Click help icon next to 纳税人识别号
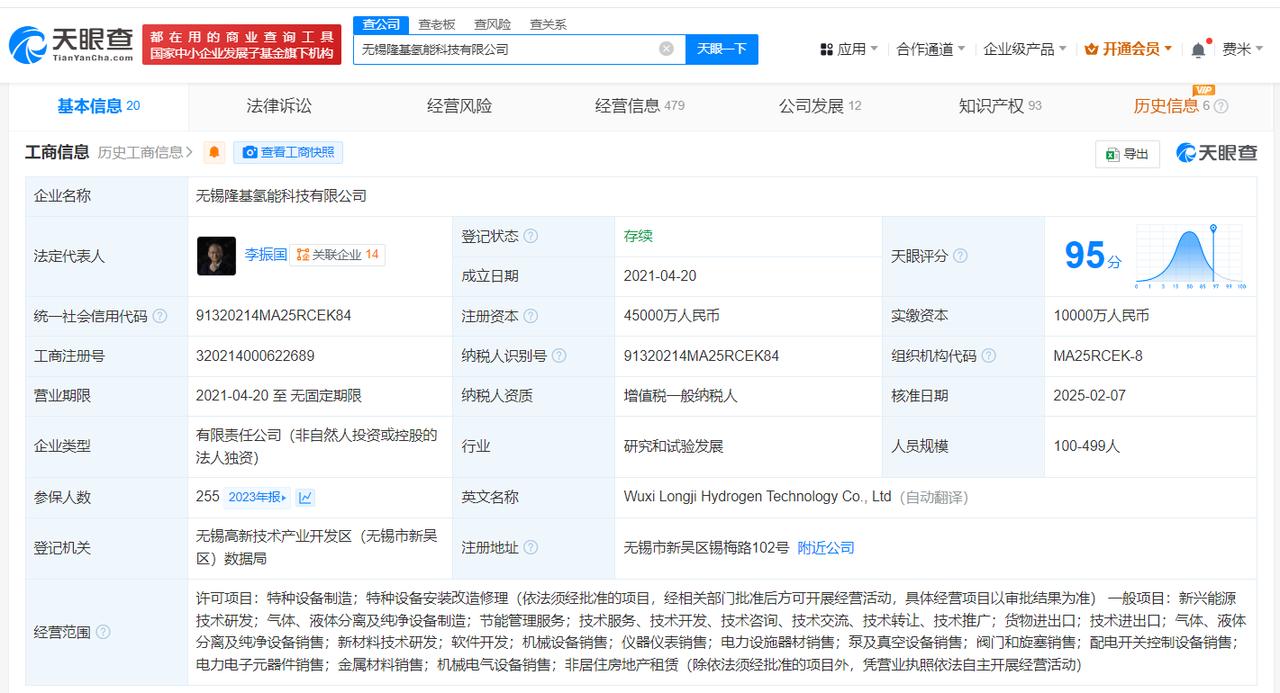This screenshot has width=1280, height=693. (x=559, y=356)
